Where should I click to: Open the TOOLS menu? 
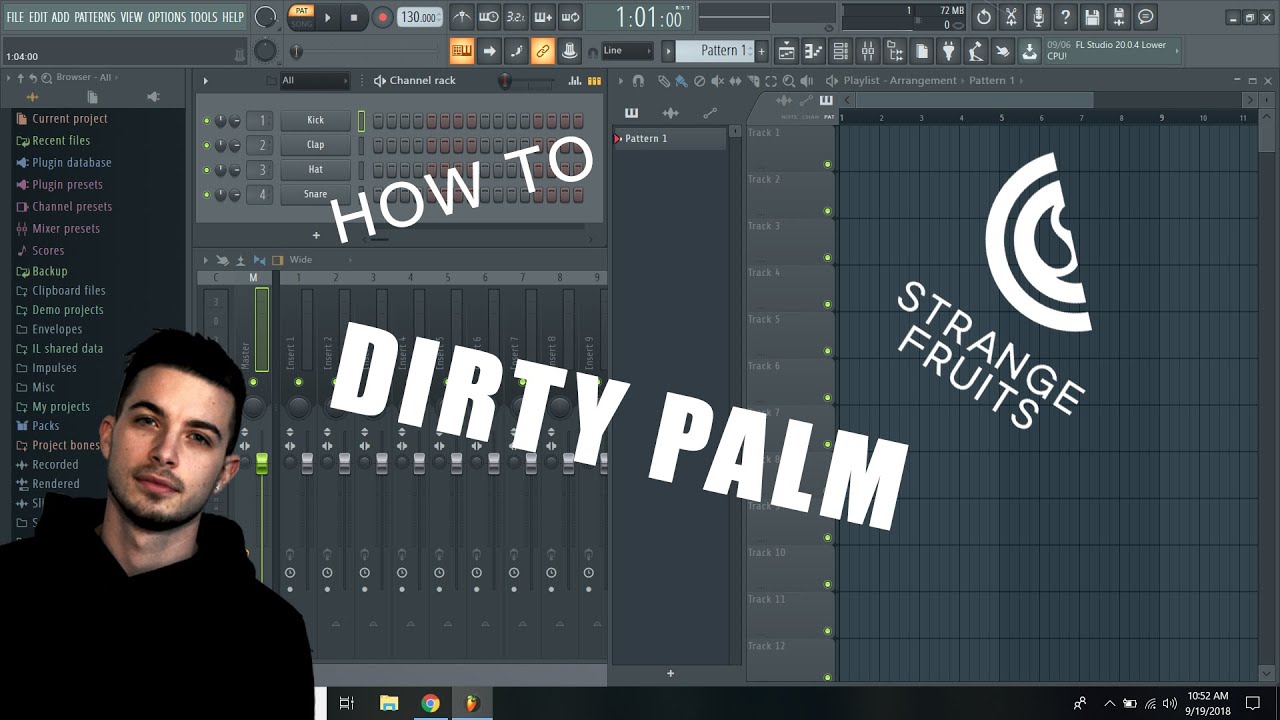[x=204, y=17]
